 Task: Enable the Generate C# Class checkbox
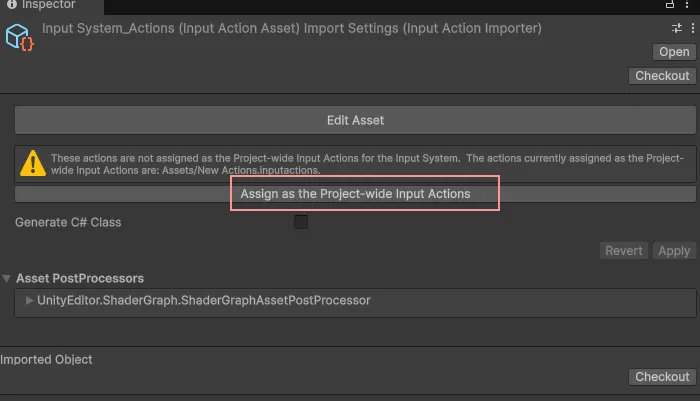pyautogui.click(x=301, y=222)
